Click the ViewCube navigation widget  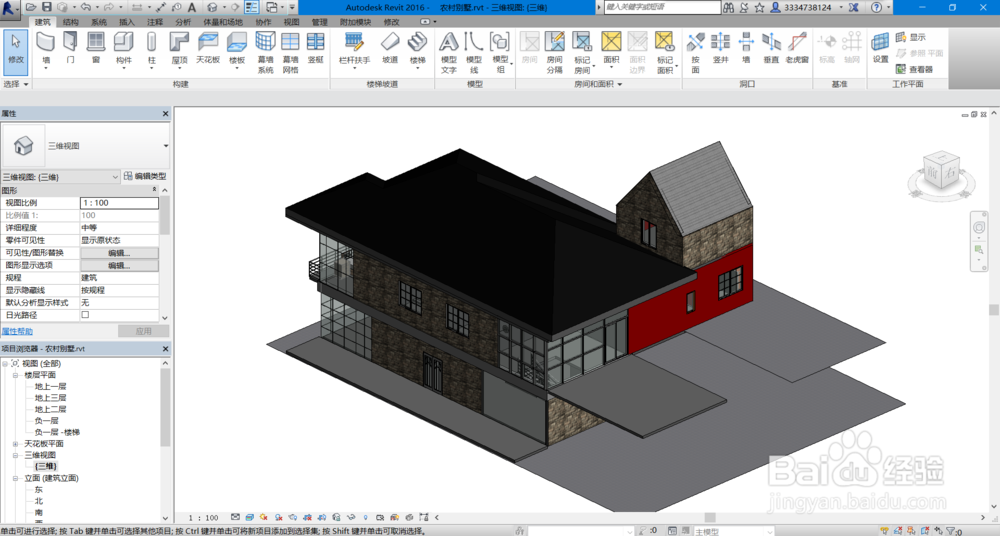(942, 173)
